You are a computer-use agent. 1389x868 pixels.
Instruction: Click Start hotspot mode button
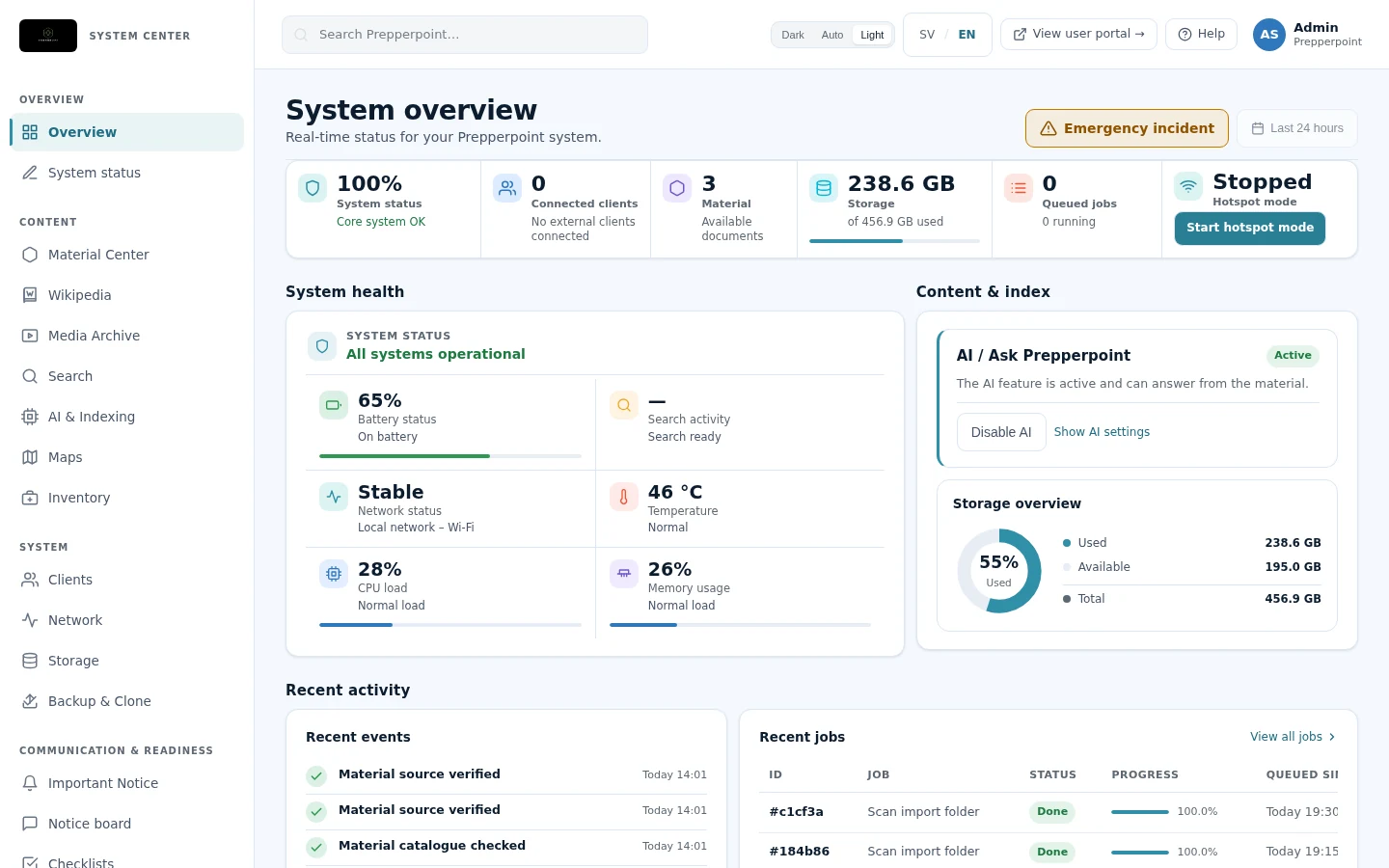(1250, 228)
